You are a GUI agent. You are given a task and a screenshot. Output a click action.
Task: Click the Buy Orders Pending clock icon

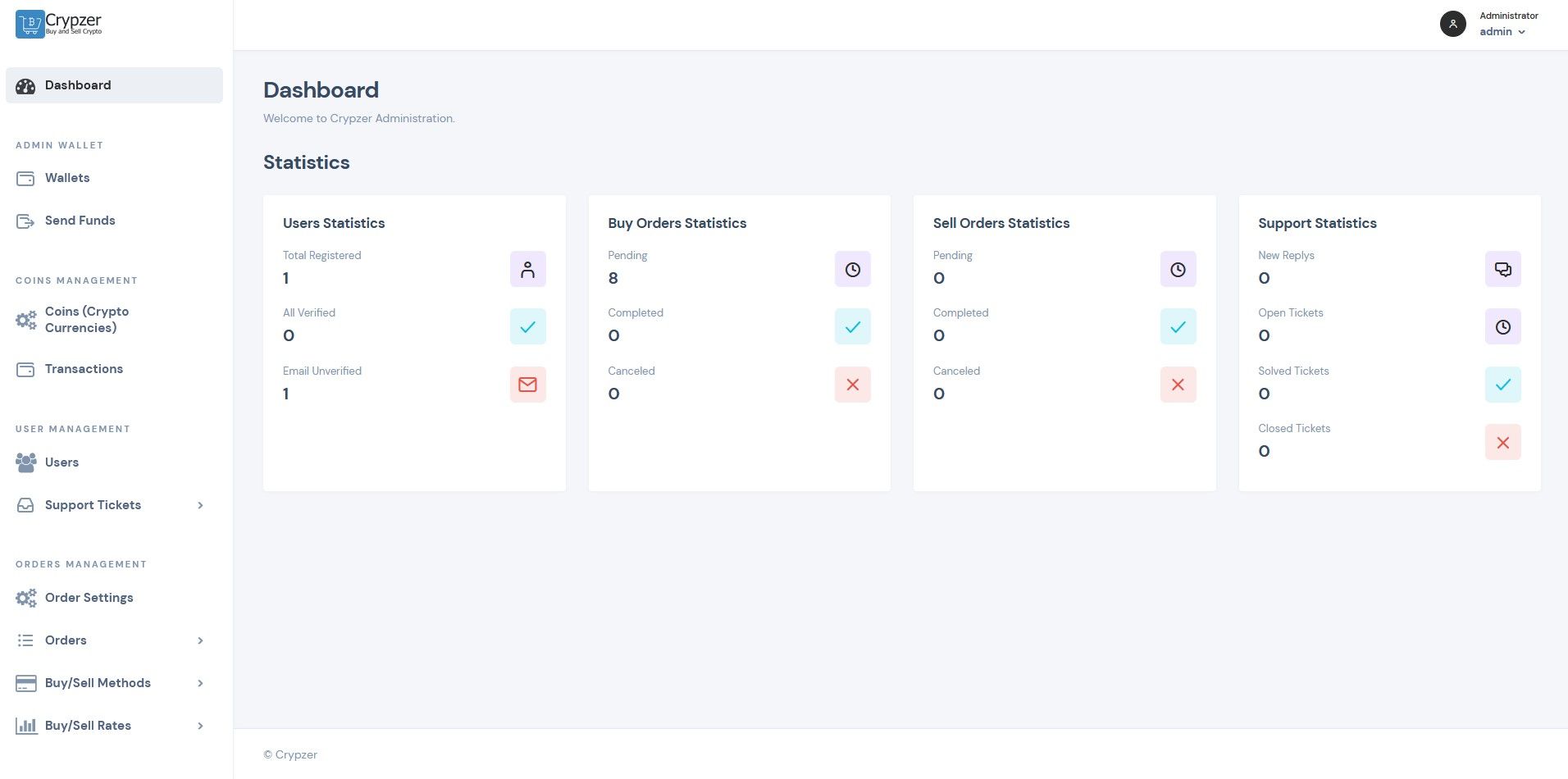coord(852,269)
